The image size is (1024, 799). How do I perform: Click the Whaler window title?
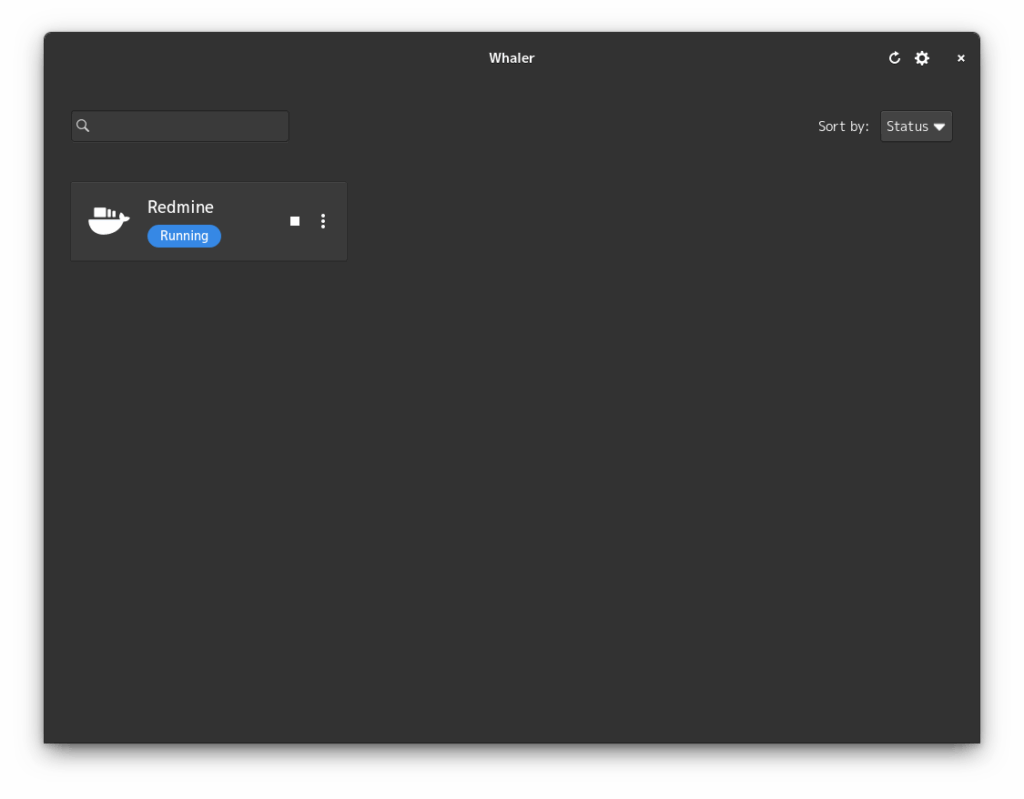pos(511,58)
